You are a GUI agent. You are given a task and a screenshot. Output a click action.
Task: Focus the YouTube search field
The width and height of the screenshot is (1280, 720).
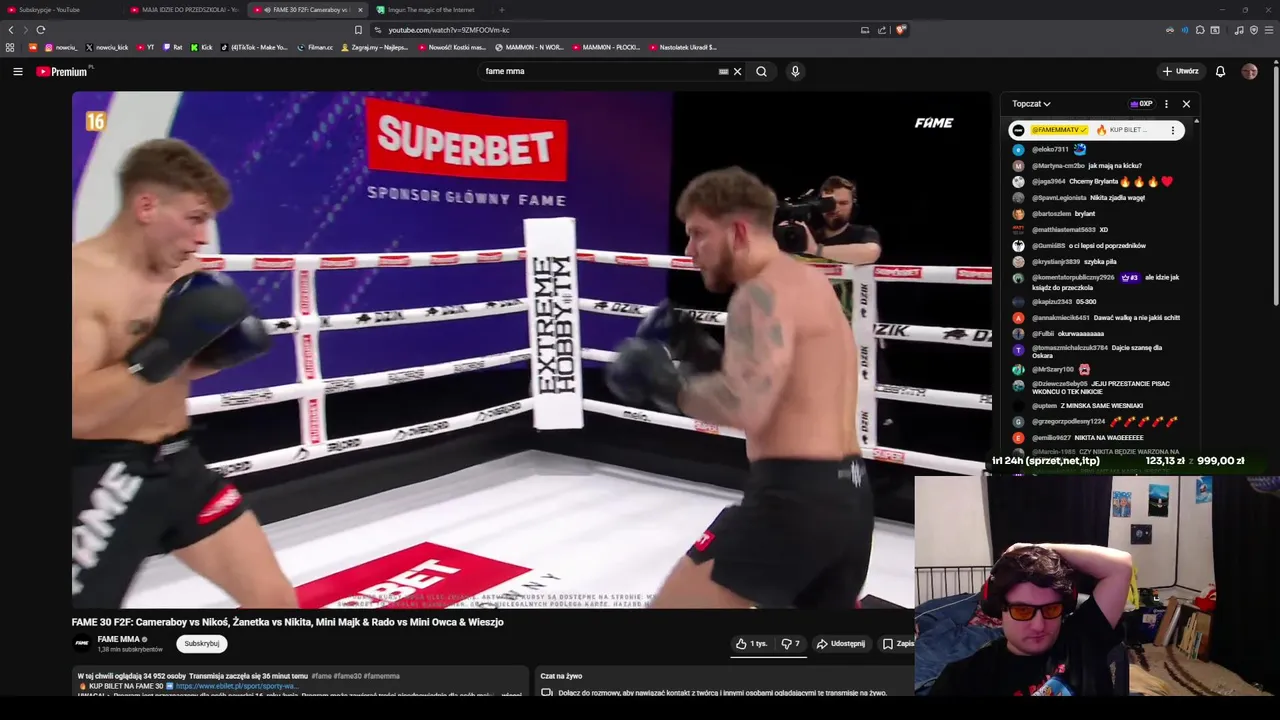pyautogui.click(x=600, y=71)
